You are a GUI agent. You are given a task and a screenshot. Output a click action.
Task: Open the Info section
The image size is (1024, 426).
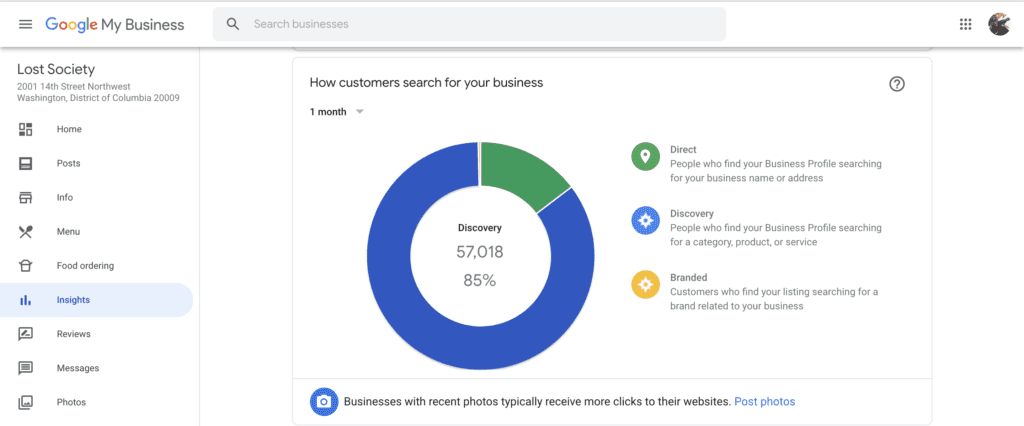click(64, 197)
